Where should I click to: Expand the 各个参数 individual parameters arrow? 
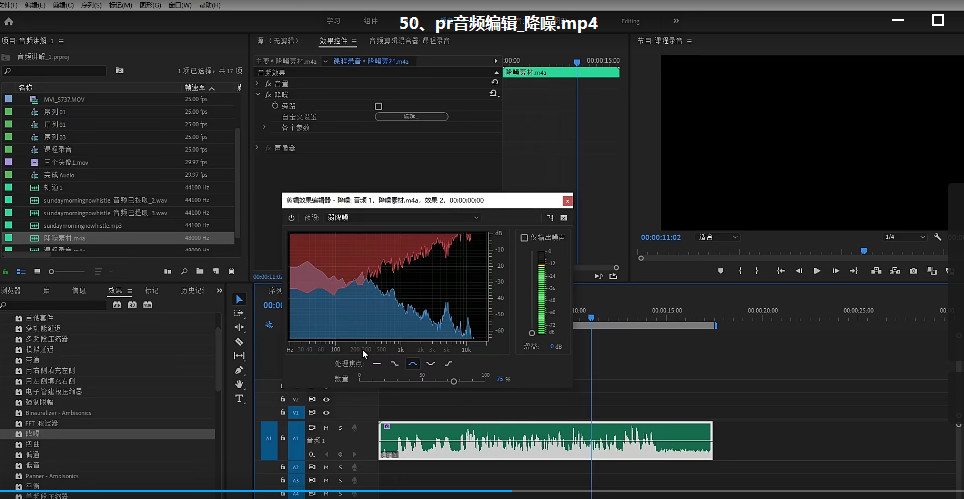coord(264,127)
